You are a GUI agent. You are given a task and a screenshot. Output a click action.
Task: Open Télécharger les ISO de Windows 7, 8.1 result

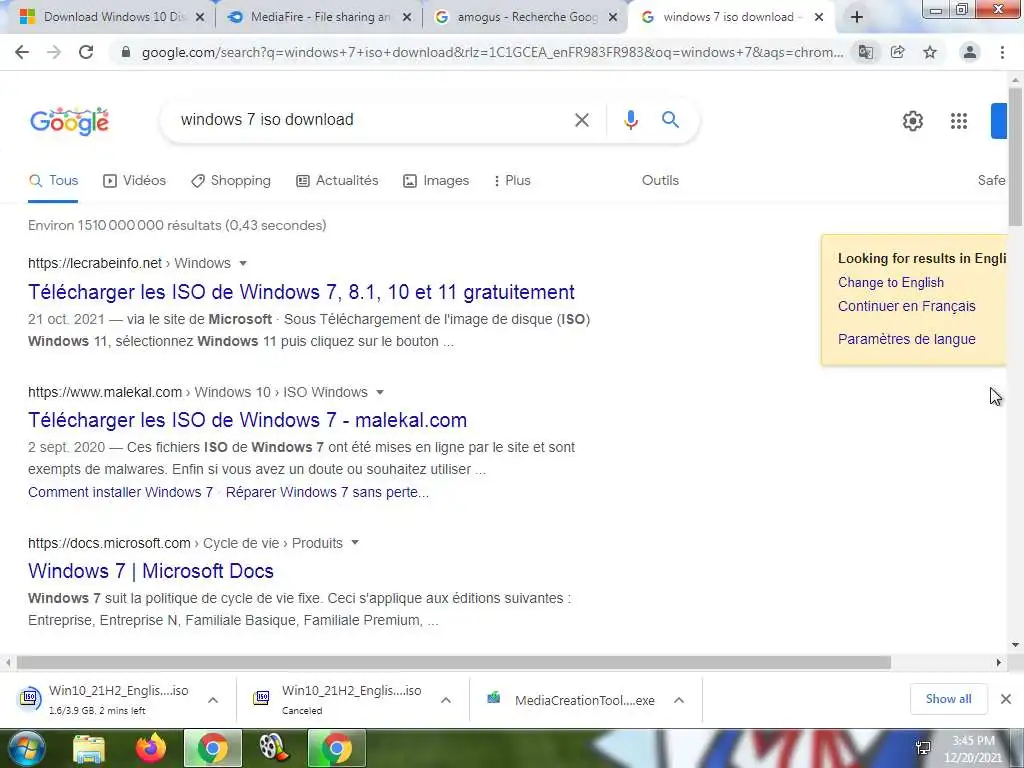click(301, 292)
